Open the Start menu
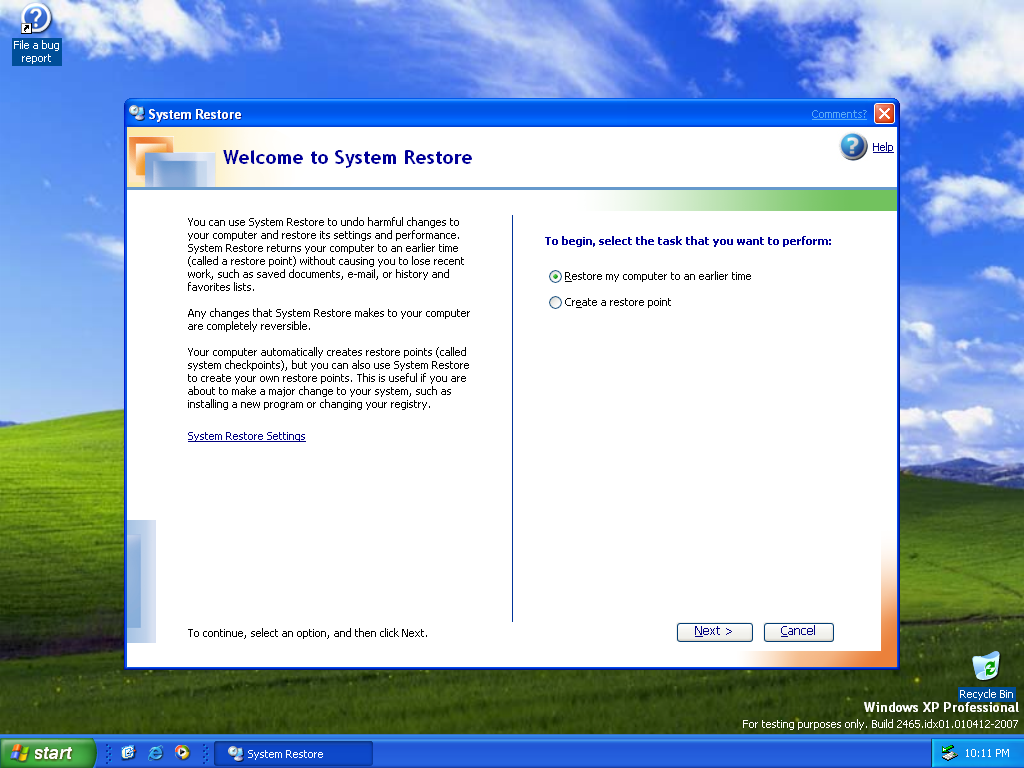The width and height of the screenshot is (1024, 768). [47, 753]
